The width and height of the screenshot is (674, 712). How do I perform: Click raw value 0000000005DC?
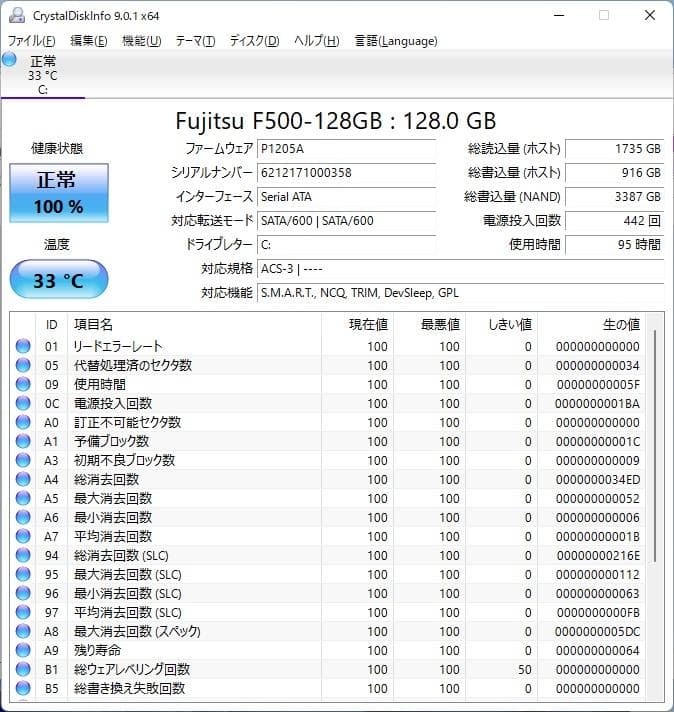click(x=598, y=631)
